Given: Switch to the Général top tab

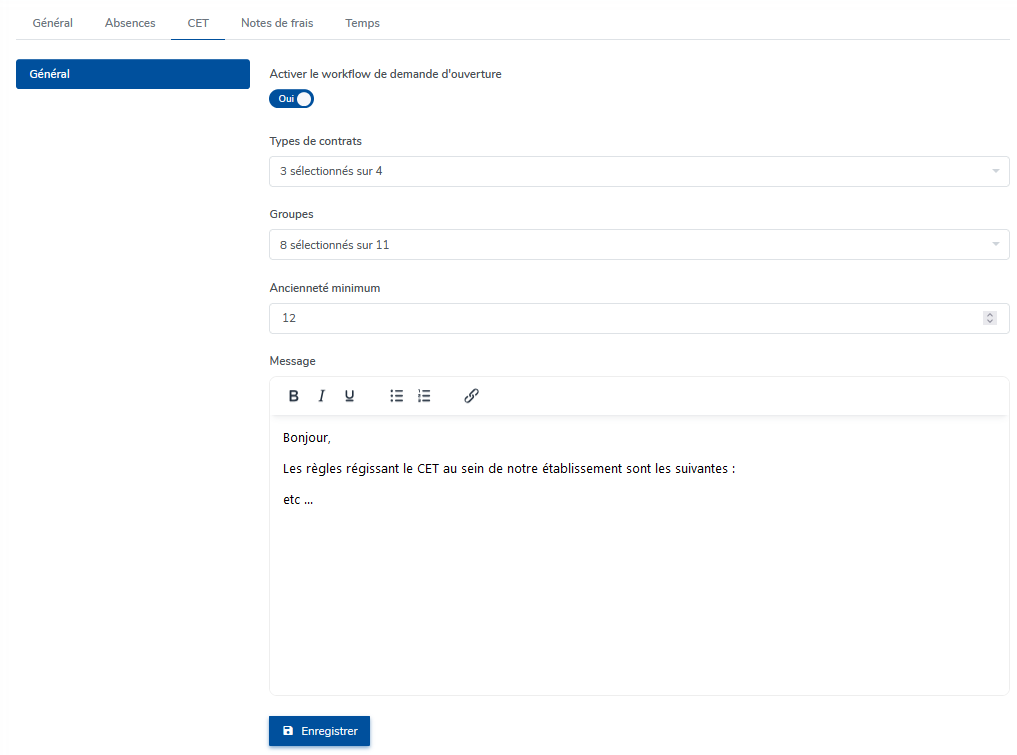Looking at the screenshot, I should click(x=53, y=23).
